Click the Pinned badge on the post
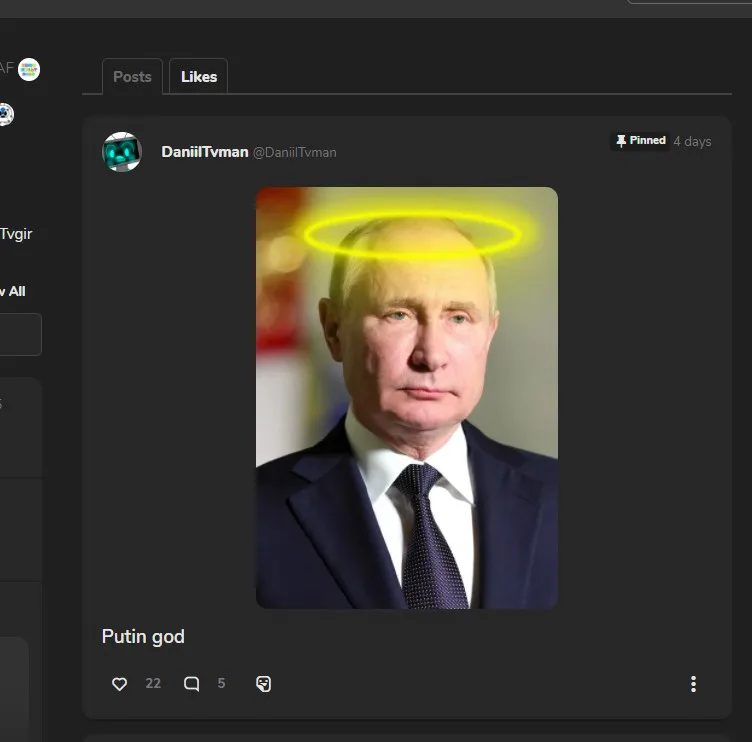The height and width of the screenshot is (742, 752). tap(640, 141)
